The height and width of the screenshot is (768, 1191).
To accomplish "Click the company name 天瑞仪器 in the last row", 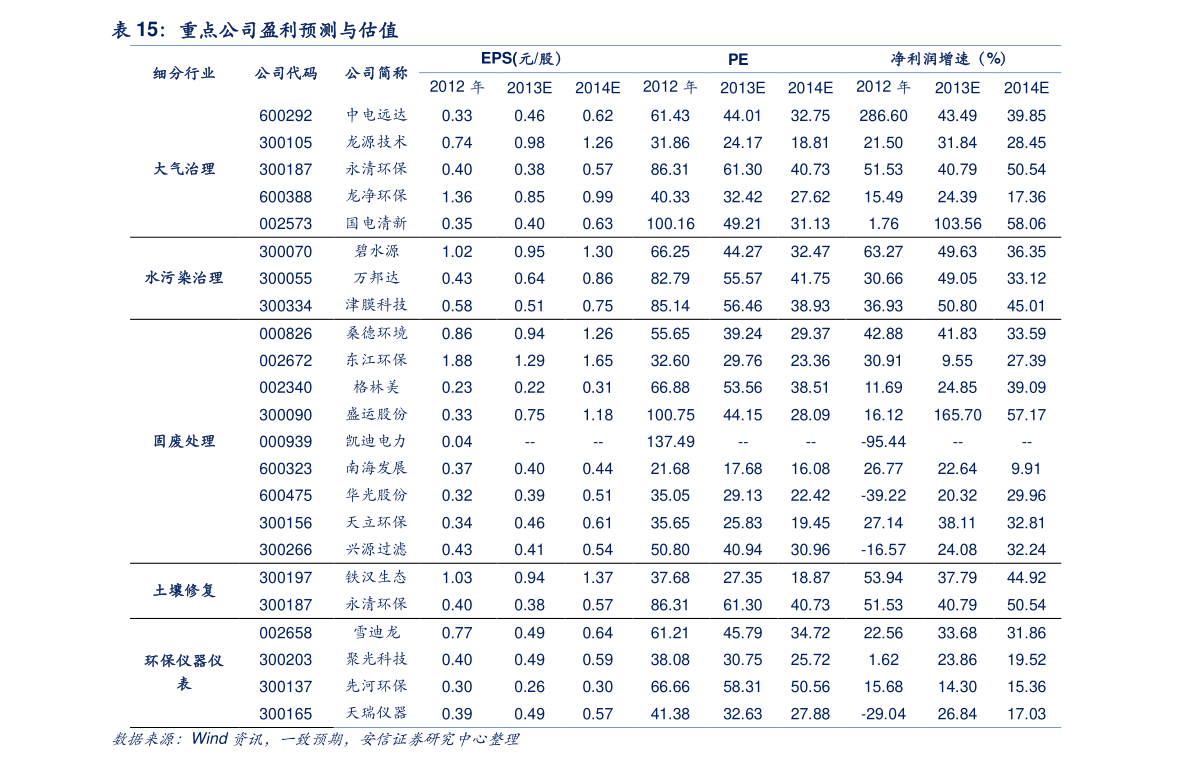I will pos(376,714).
